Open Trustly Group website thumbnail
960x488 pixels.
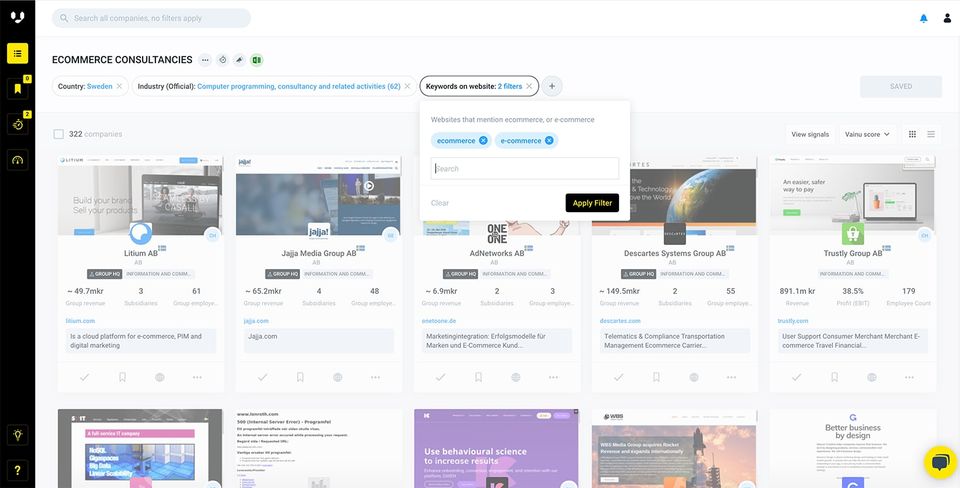point(852,195)
